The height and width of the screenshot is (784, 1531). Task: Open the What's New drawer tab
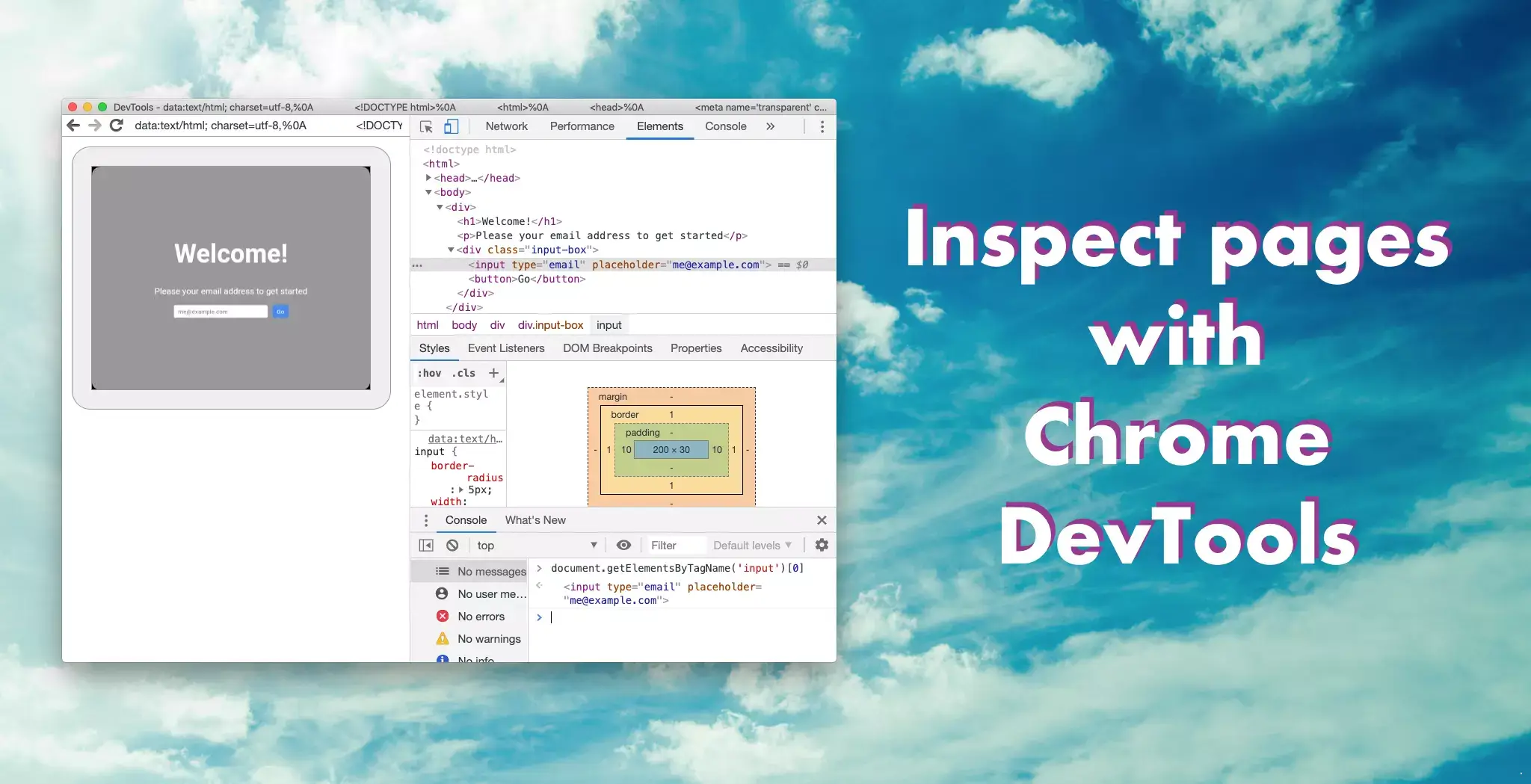535,520
